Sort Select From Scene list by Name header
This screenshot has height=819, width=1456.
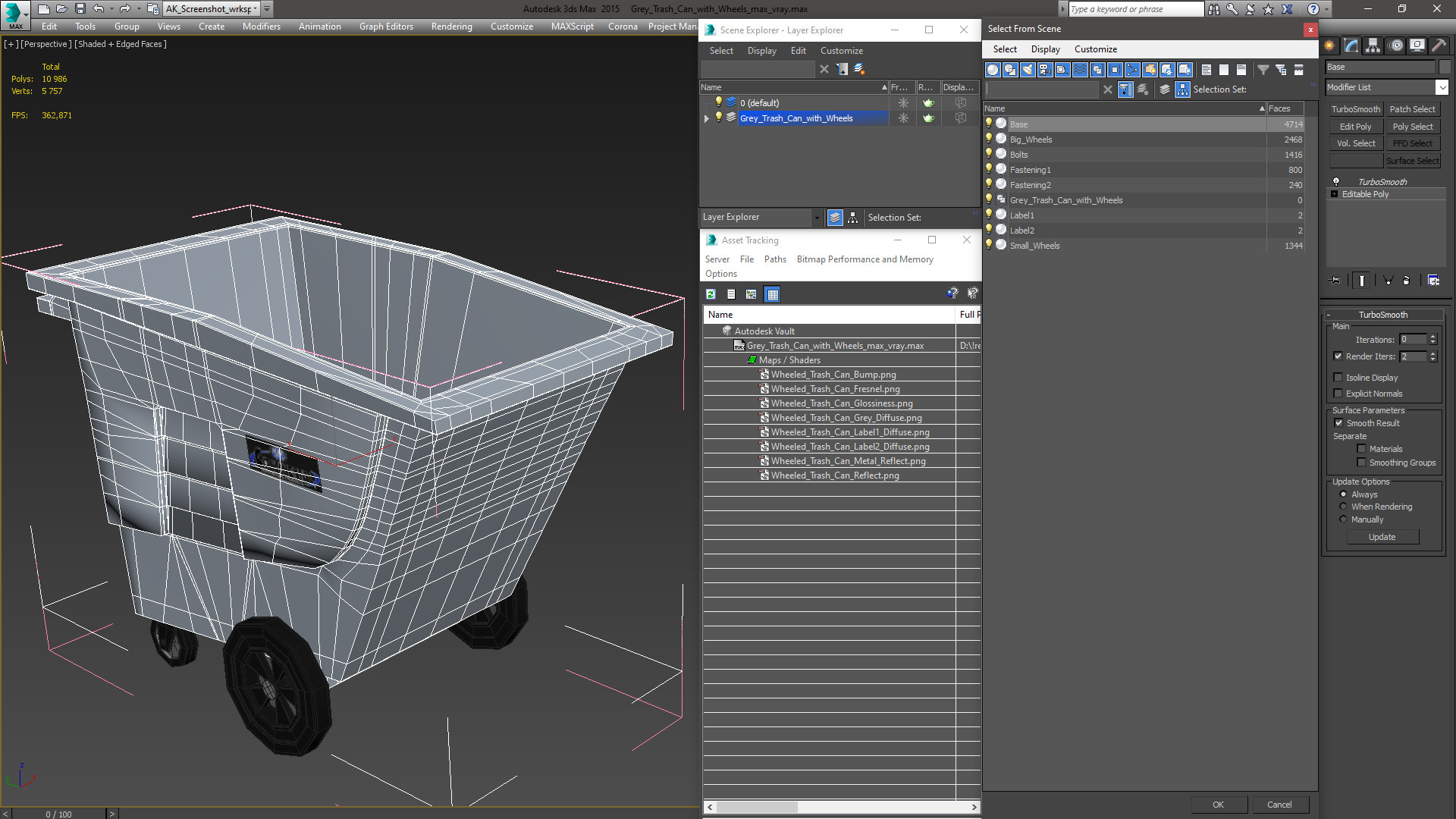point(1125,108)
